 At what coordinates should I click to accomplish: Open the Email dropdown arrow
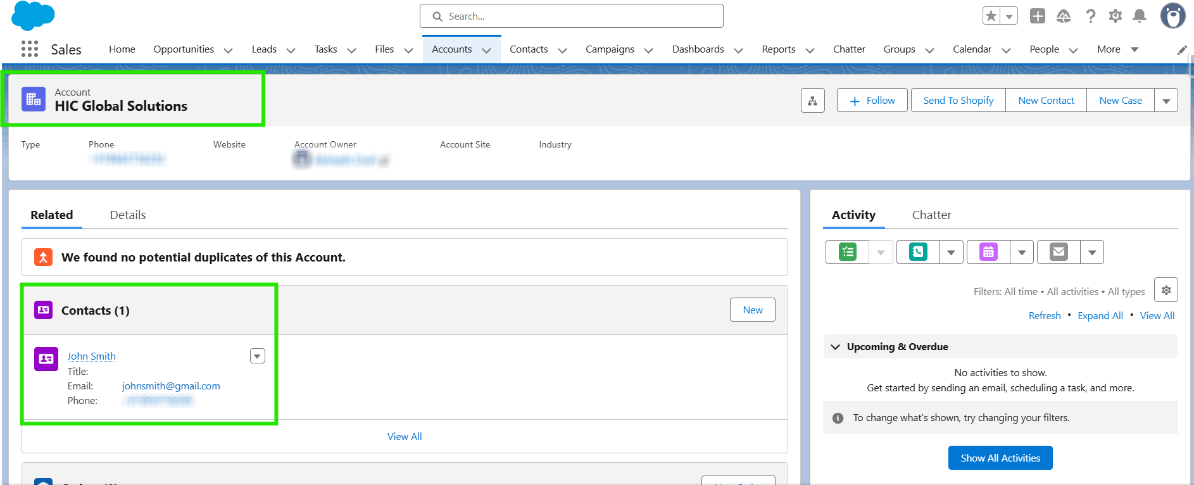(x=1092, y=252)
